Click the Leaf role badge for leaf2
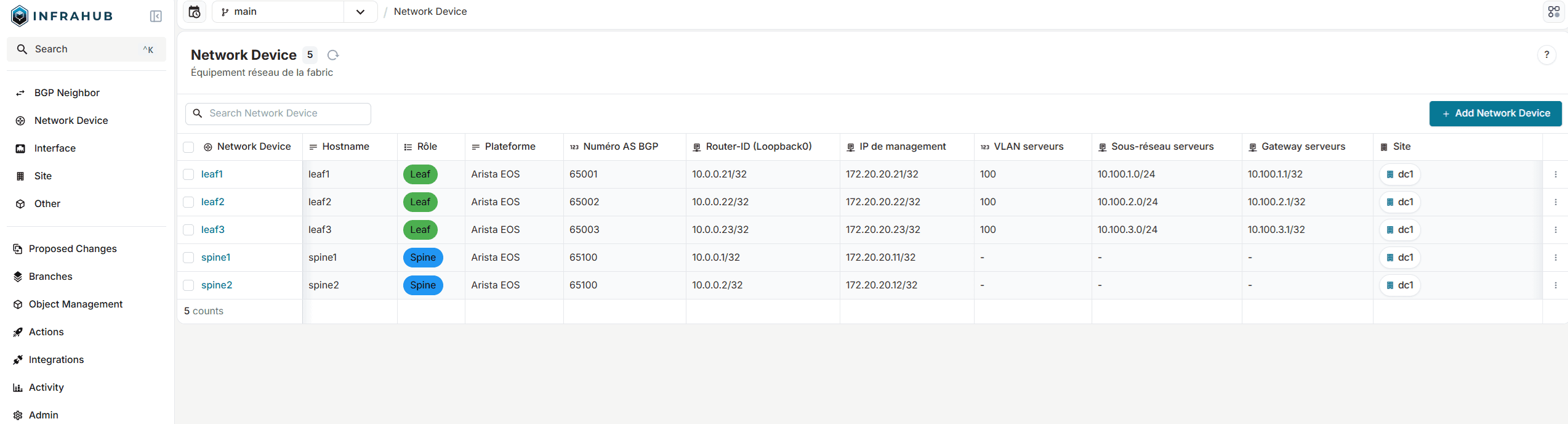This screenshot has height=424, width=1568. [x=420, y=202]
